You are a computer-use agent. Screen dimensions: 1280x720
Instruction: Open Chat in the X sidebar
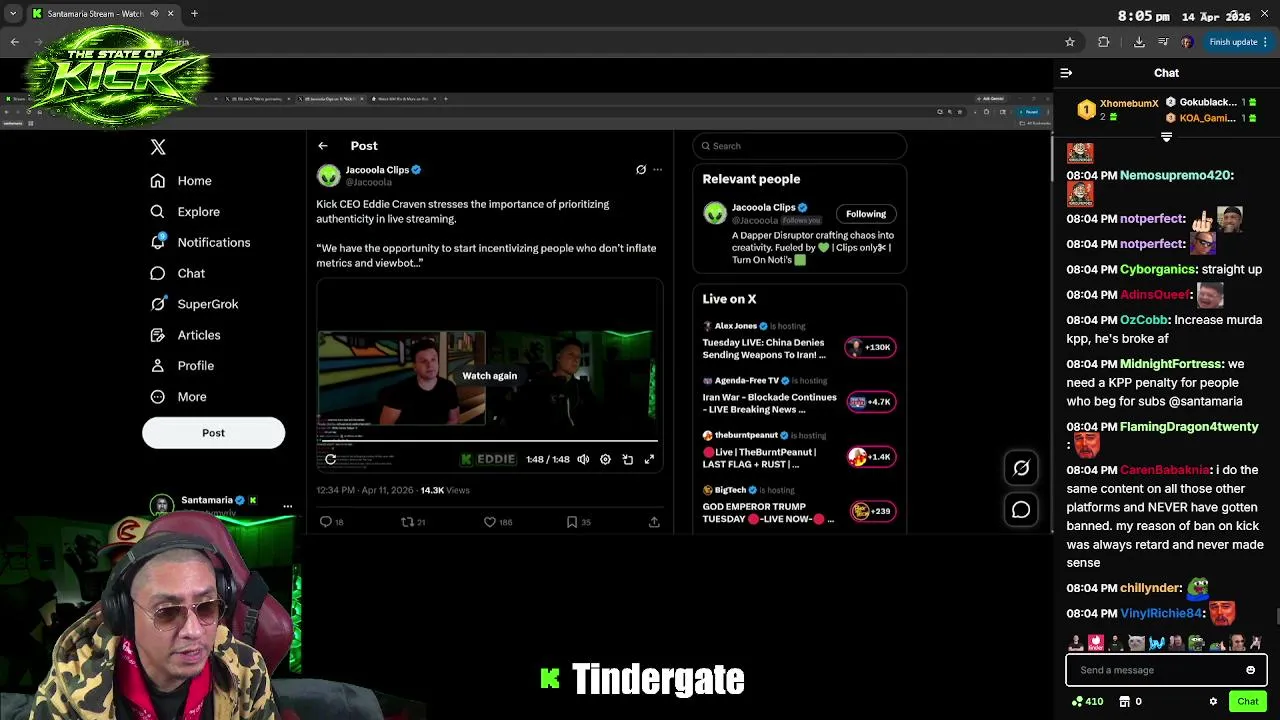(178, 273)
